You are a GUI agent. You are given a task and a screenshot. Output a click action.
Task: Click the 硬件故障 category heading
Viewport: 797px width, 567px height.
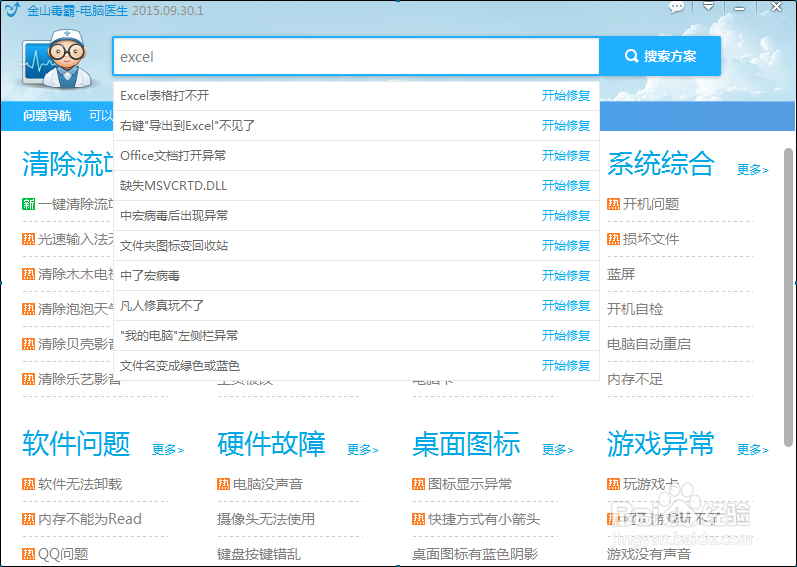click(271, 444)
